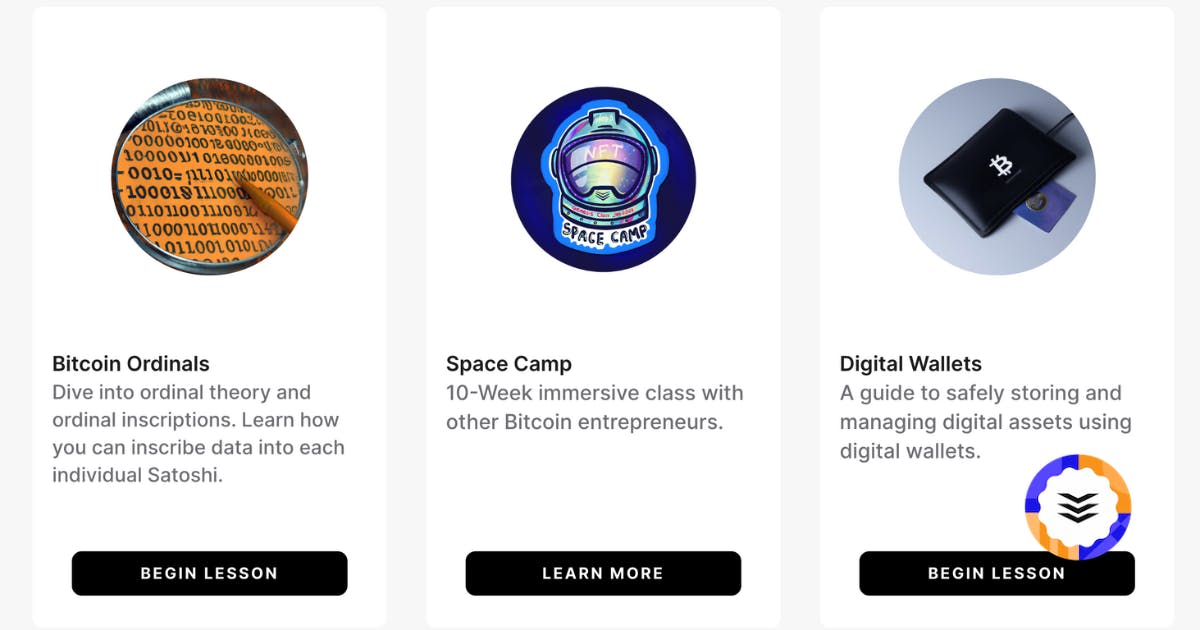Click Learn More under Space Camp
Screen dimensions: 1200x630
pyautogui.click(x=603, y=573)
